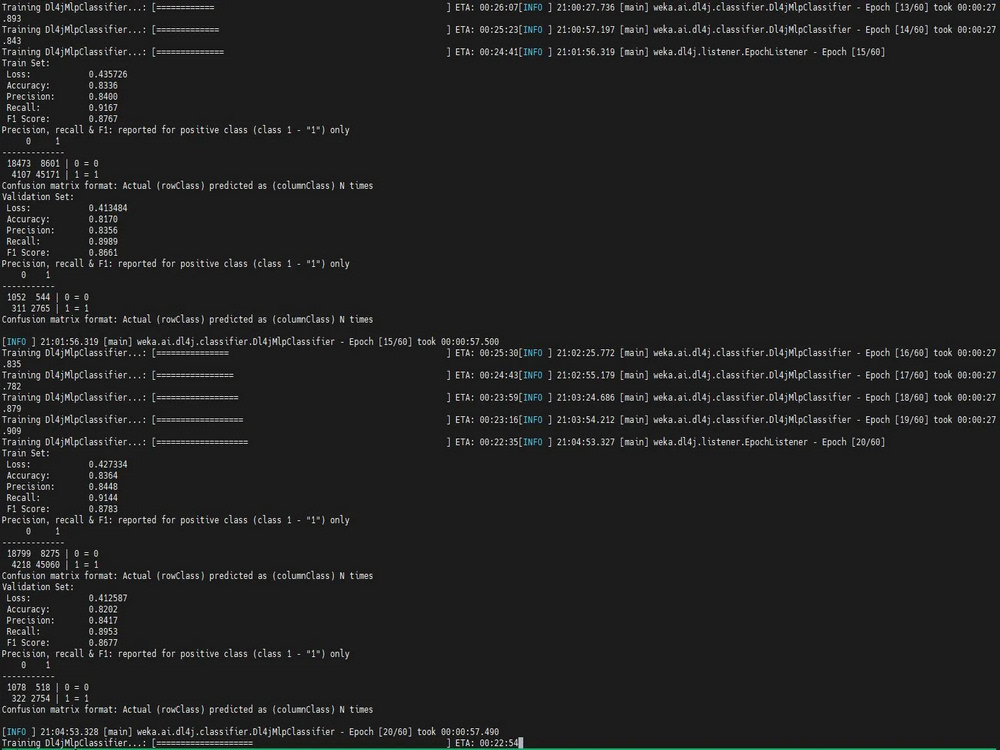
Task: Click confusion matrix row 4107 45171
Action: coord(54,175)
